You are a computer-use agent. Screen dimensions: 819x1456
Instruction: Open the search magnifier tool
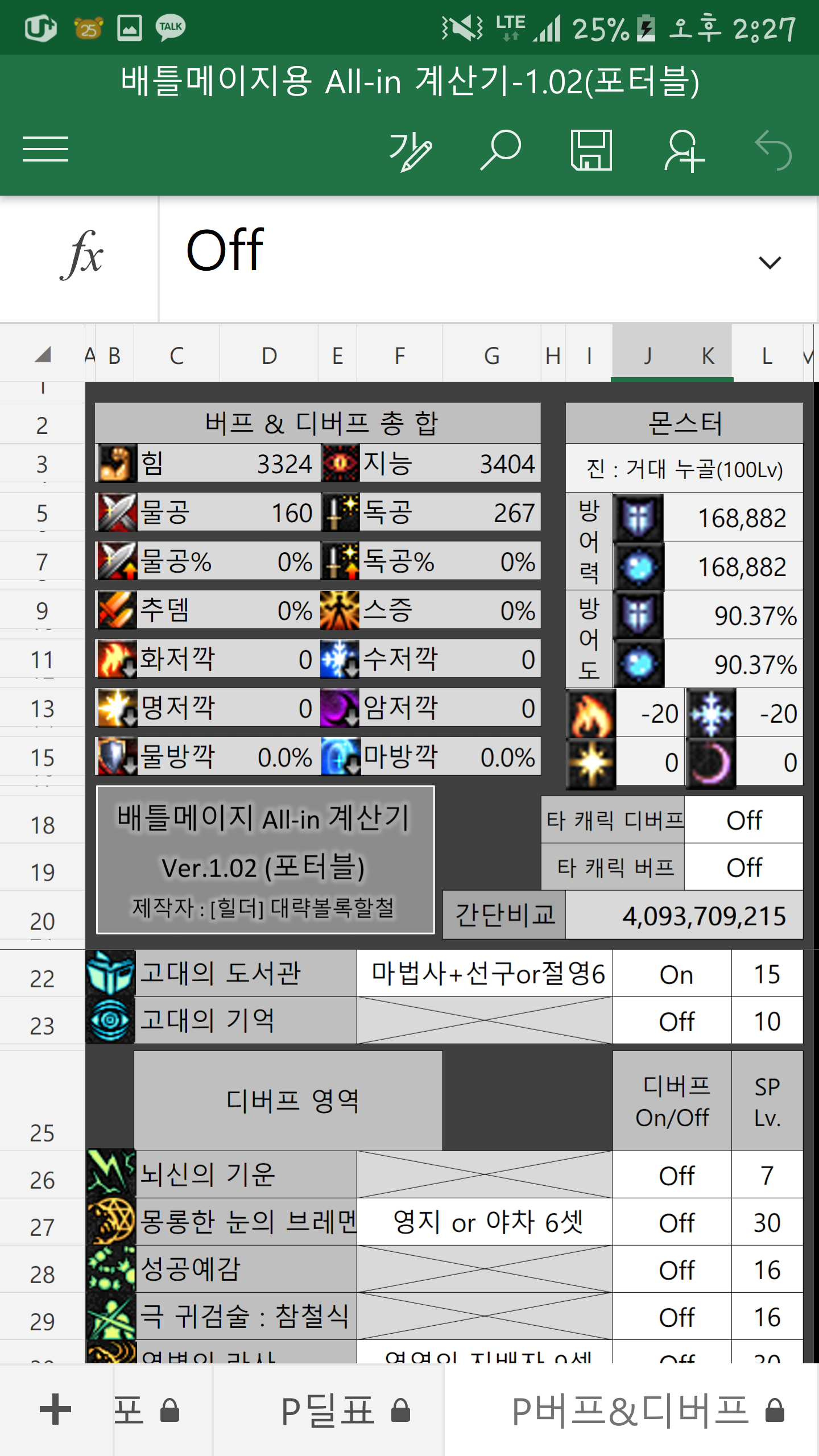[500, 151]
